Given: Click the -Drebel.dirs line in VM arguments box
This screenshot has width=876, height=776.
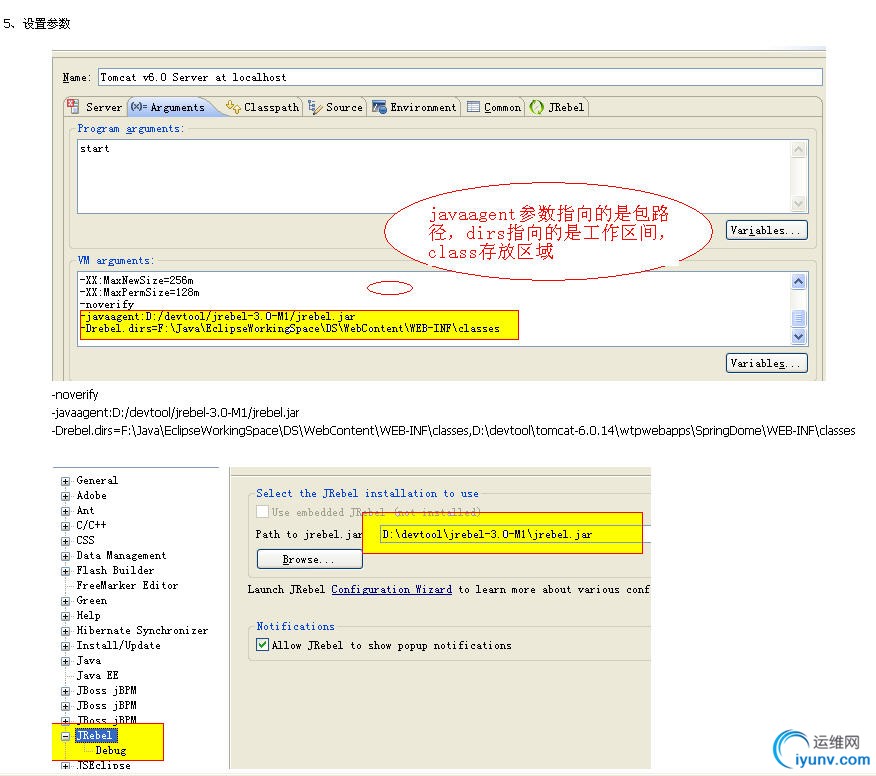Looking at the screenshot, I should pyautogui.click(x=290, y=329).
